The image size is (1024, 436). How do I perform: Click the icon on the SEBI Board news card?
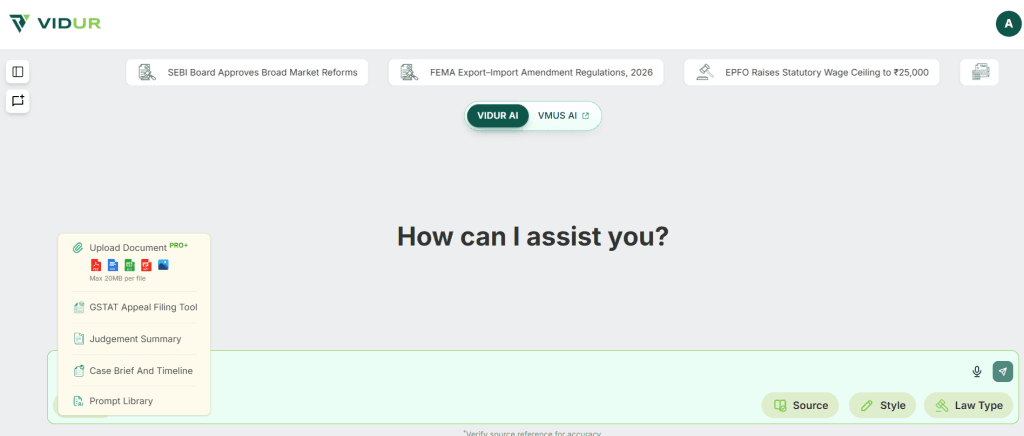tap(148, 72)
